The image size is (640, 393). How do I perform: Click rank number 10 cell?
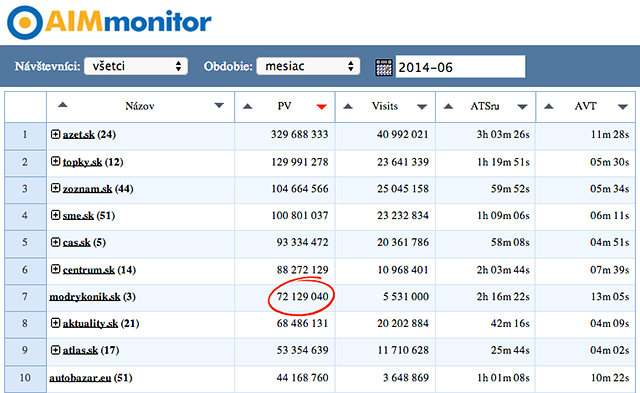tap(25, 378)
